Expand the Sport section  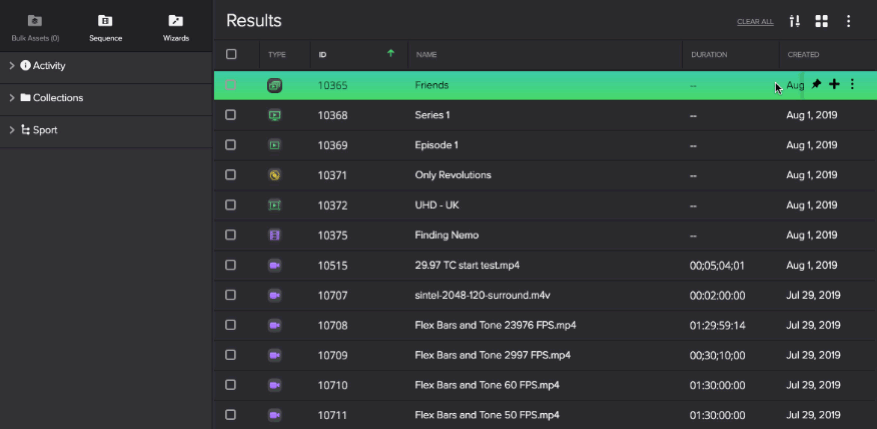pos(11,130)
